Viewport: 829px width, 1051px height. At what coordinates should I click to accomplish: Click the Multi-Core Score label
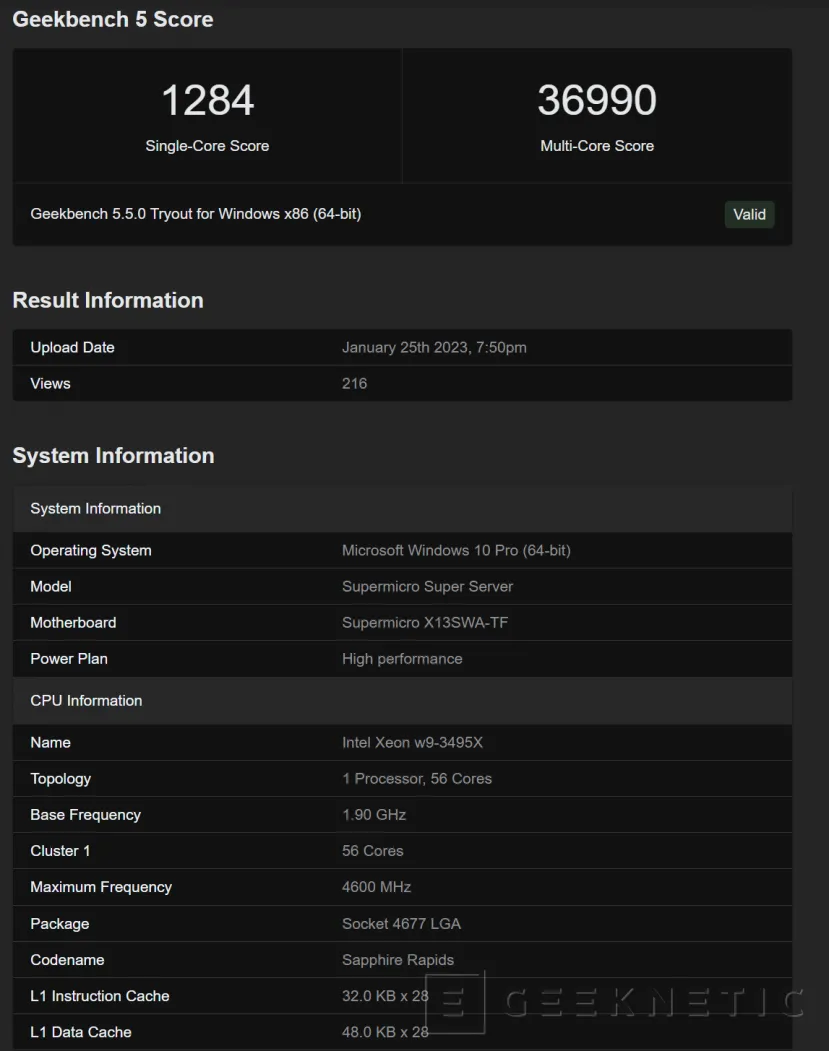(x=596, y=146)
